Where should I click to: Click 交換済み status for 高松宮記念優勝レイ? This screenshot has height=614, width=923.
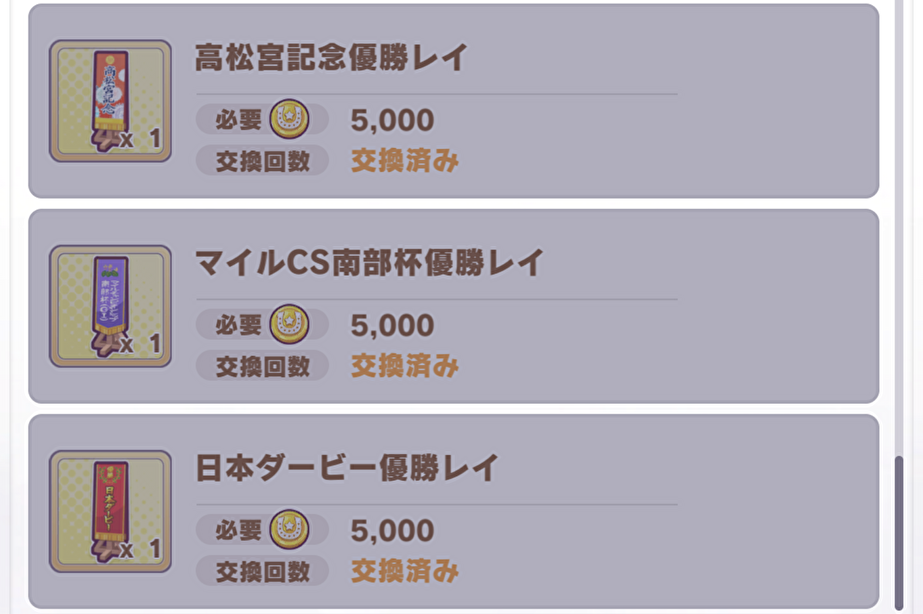(x=404, y=160)
